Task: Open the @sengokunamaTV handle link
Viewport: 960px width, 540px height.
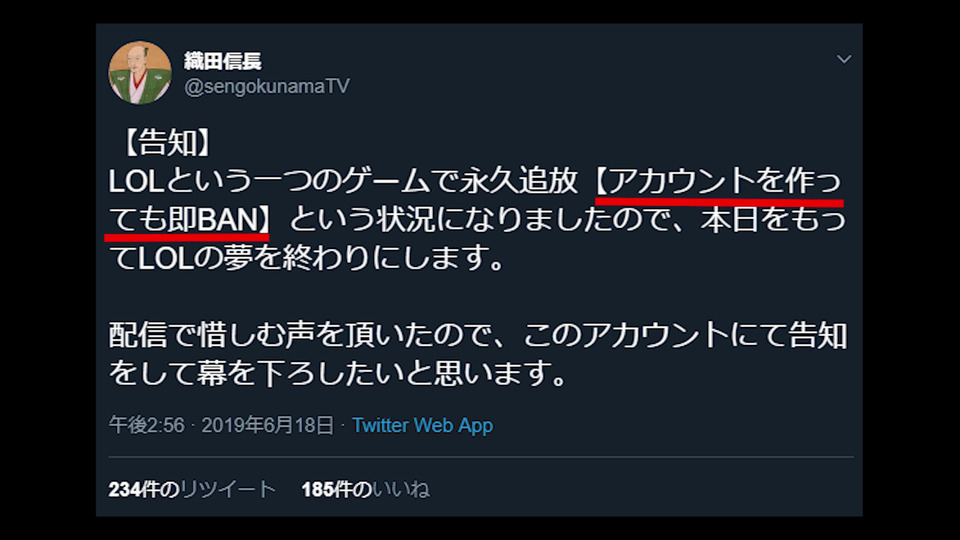Action: coord(267,86)
